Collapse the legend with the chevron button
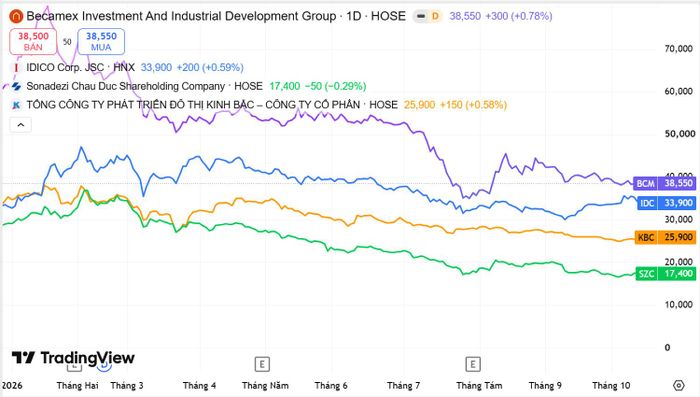The width and height of the screenshot is (700, 397). [21, 125]
